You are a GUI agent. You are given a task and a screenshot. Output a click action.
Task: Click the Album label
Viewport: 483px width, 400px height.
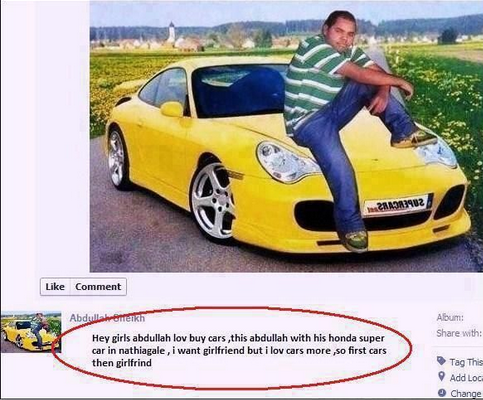[450, 318]
